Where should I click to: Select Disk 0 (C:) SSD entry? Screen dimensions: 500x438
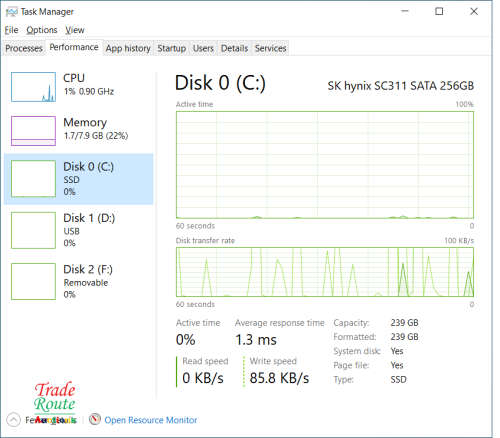[x=79, y=179]
